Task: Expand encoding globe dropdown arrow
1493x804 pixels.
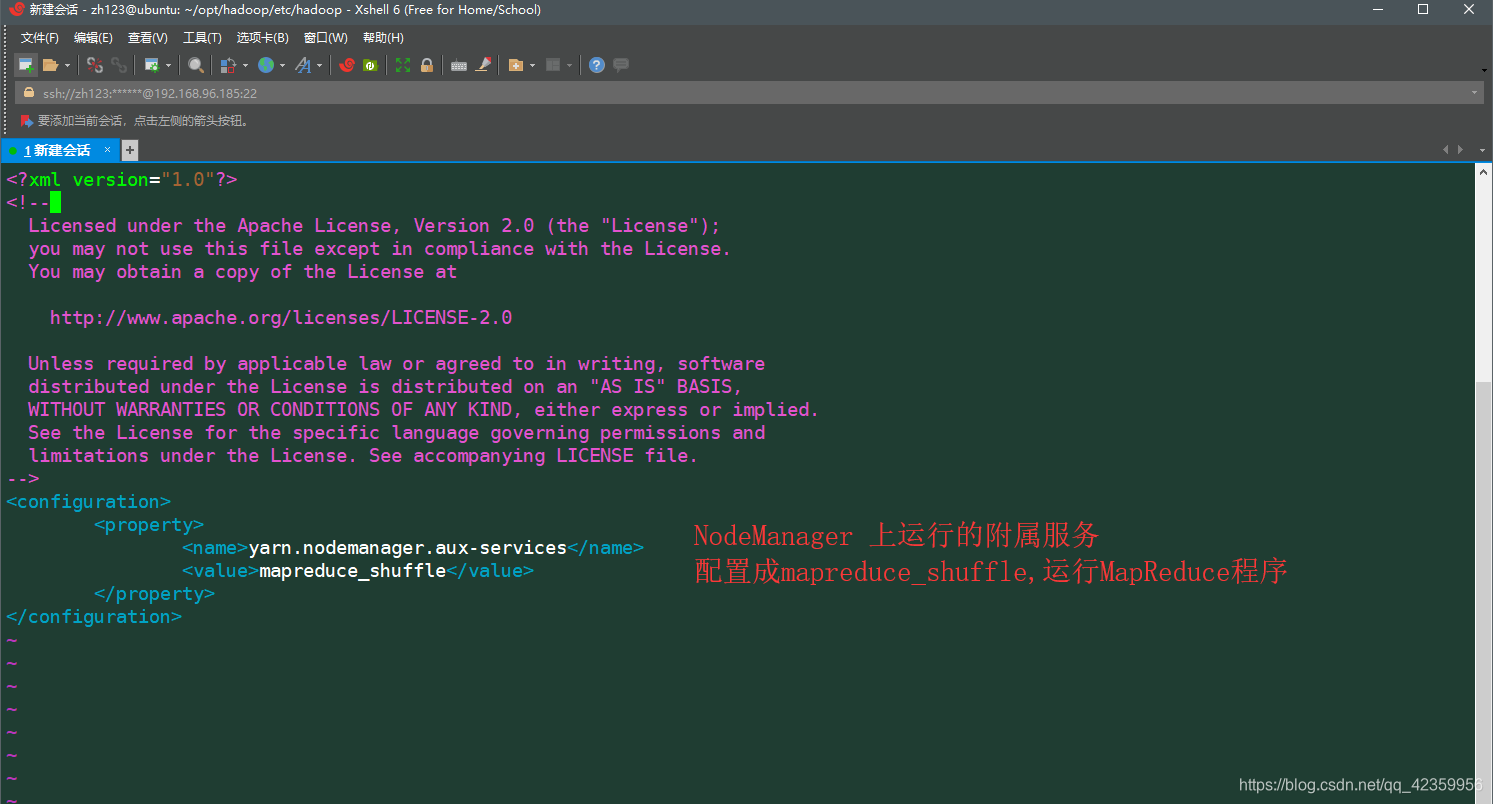Action: point(282,65)
